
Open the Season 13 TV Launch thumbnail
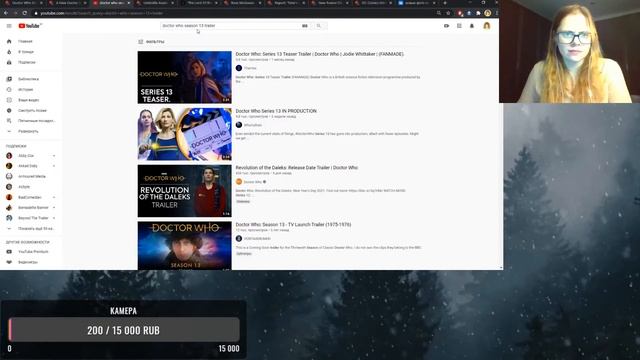pyautogui.click(x=184, y=246)
